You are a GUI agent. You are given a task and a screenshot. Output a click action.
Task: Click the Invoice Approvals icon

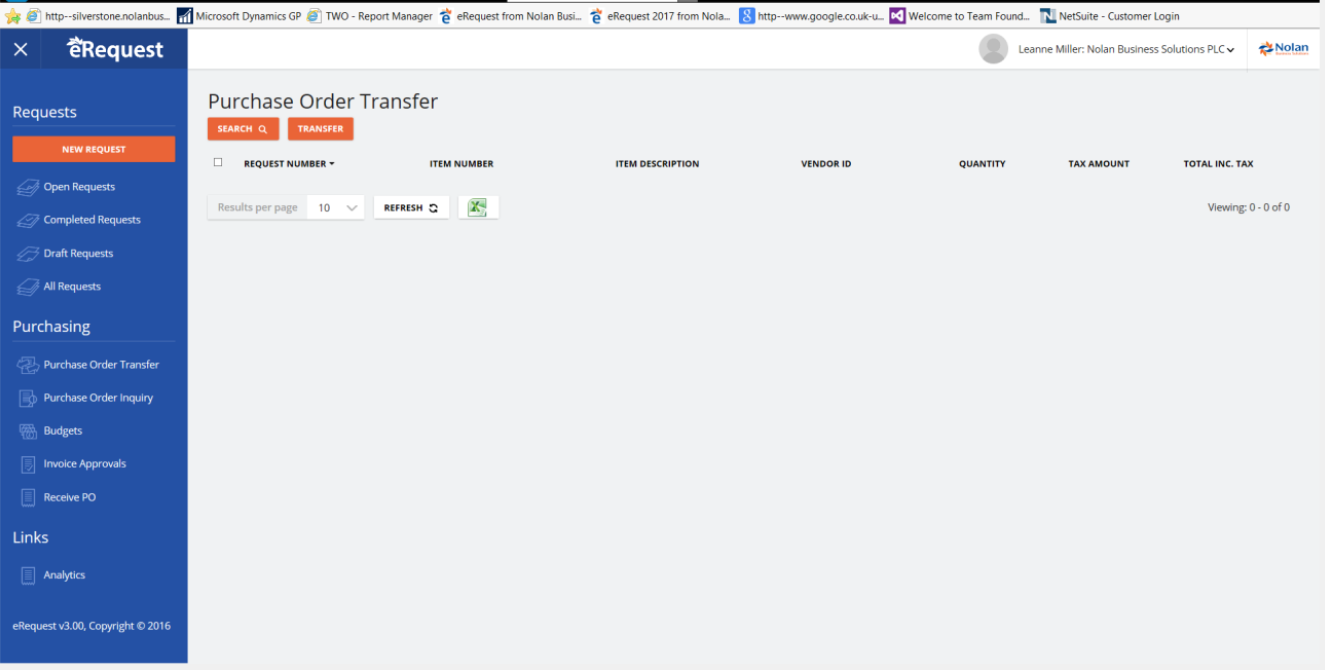(27, 464)
